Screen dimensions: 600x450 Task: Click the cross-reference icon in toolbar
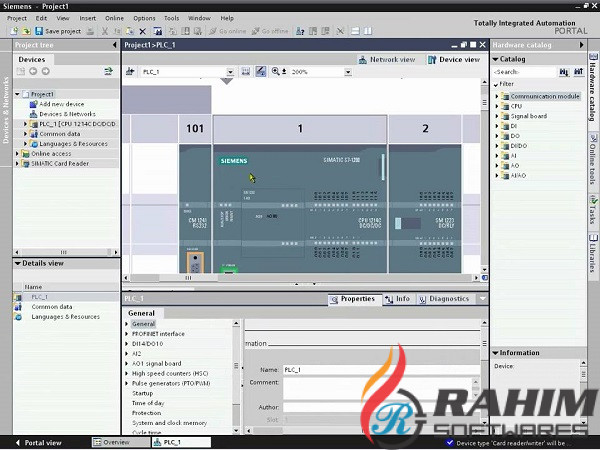click(340, 31)
